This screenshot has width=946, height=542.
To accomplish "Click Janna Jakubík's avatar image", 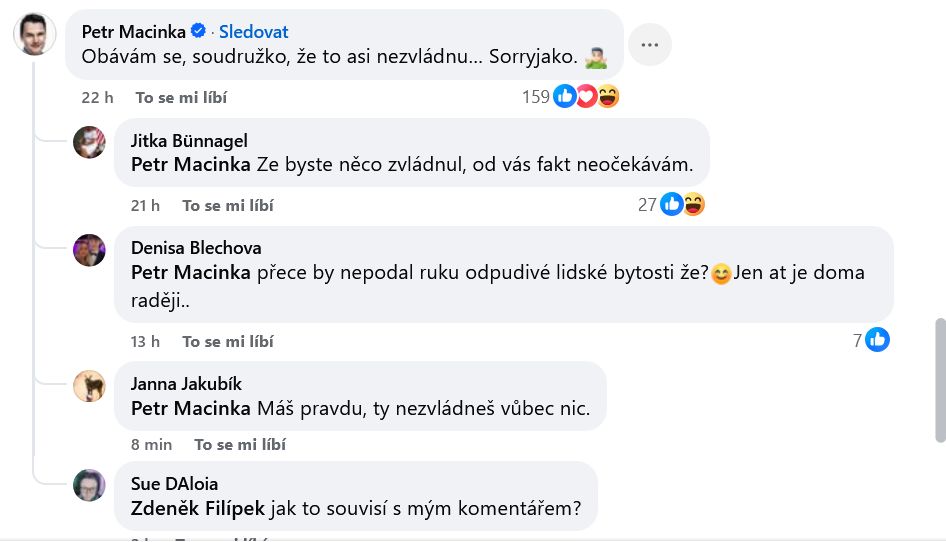I will tap(89, 385).
